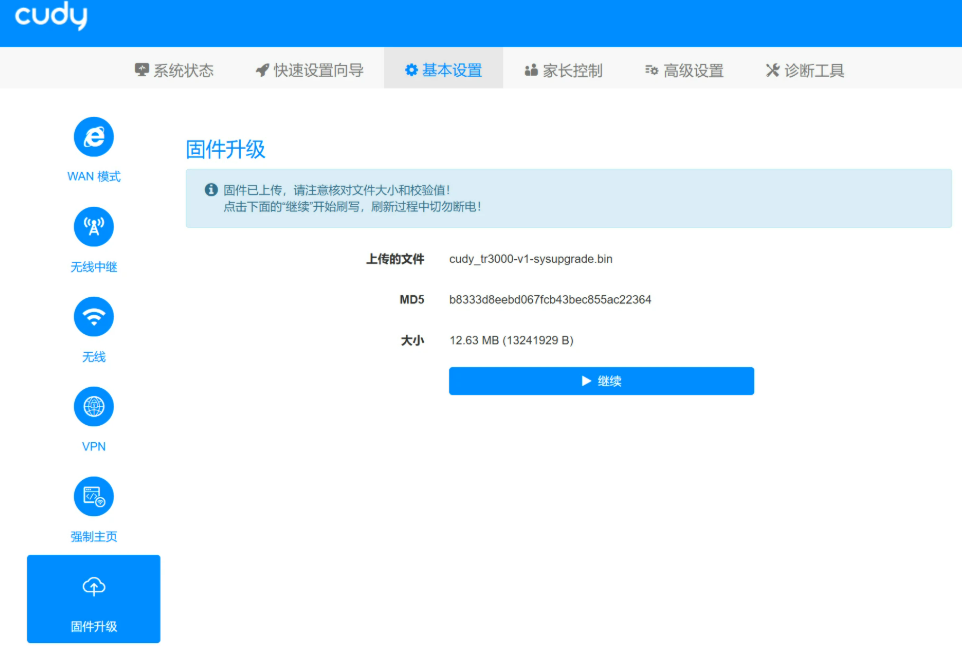Click the 固件升级 cloud upload icon
Screen dimensions: 962x646
[94, 586]
